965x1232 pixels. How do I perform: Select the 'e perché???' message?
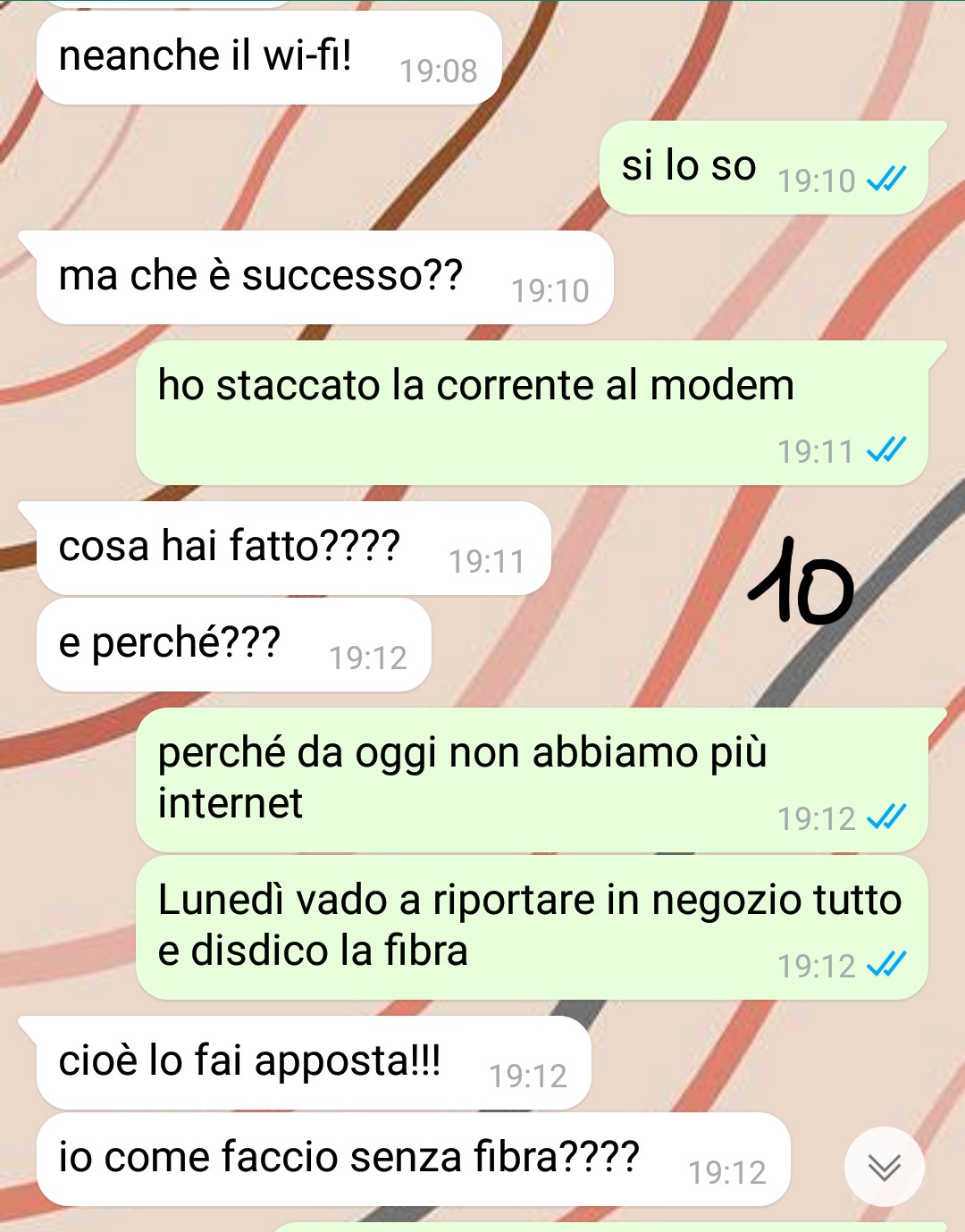[x=234, y=645]
